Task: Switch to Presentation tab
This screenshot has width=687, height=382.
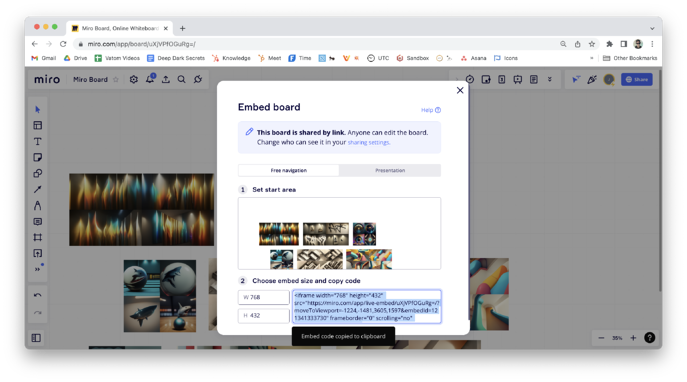Action: click(390, 170)
